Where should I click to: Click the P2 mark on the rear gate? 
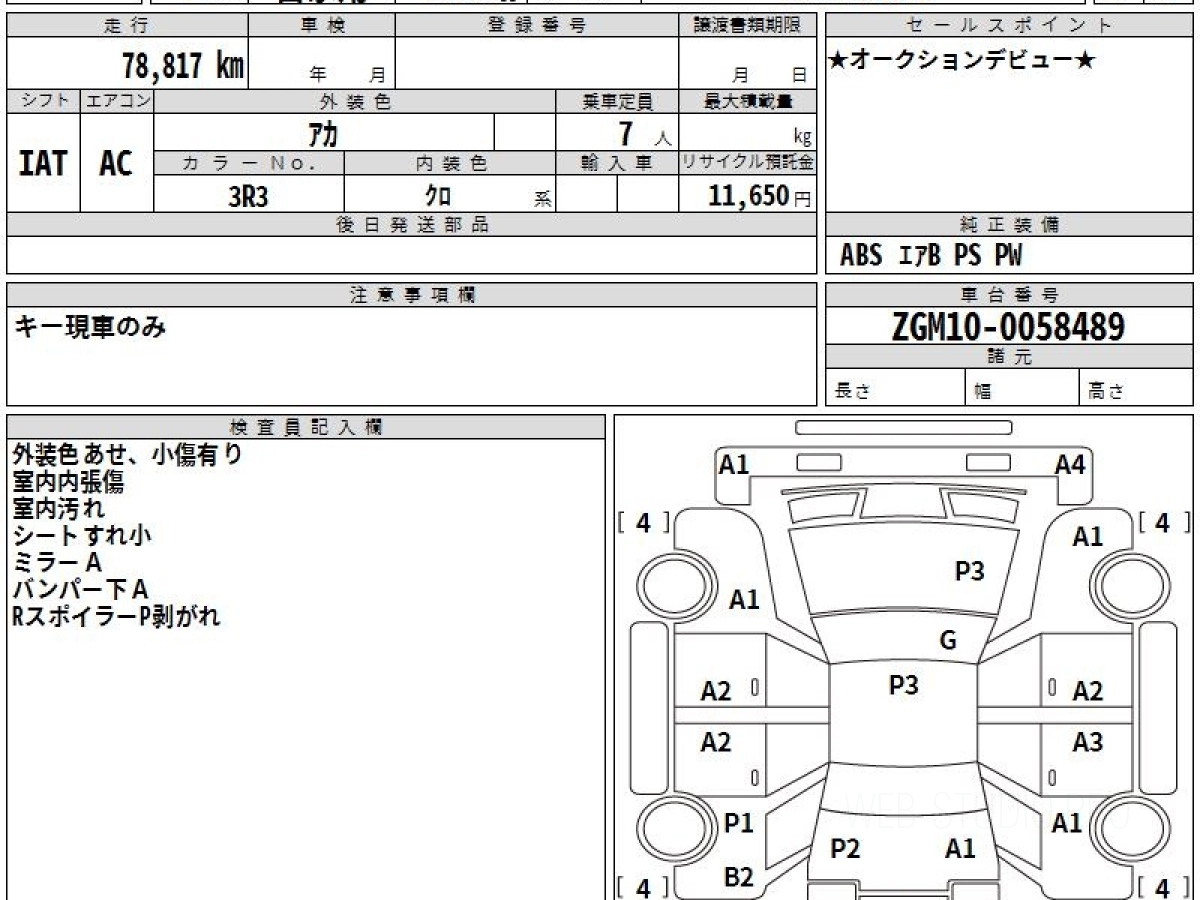coord(846,849)
